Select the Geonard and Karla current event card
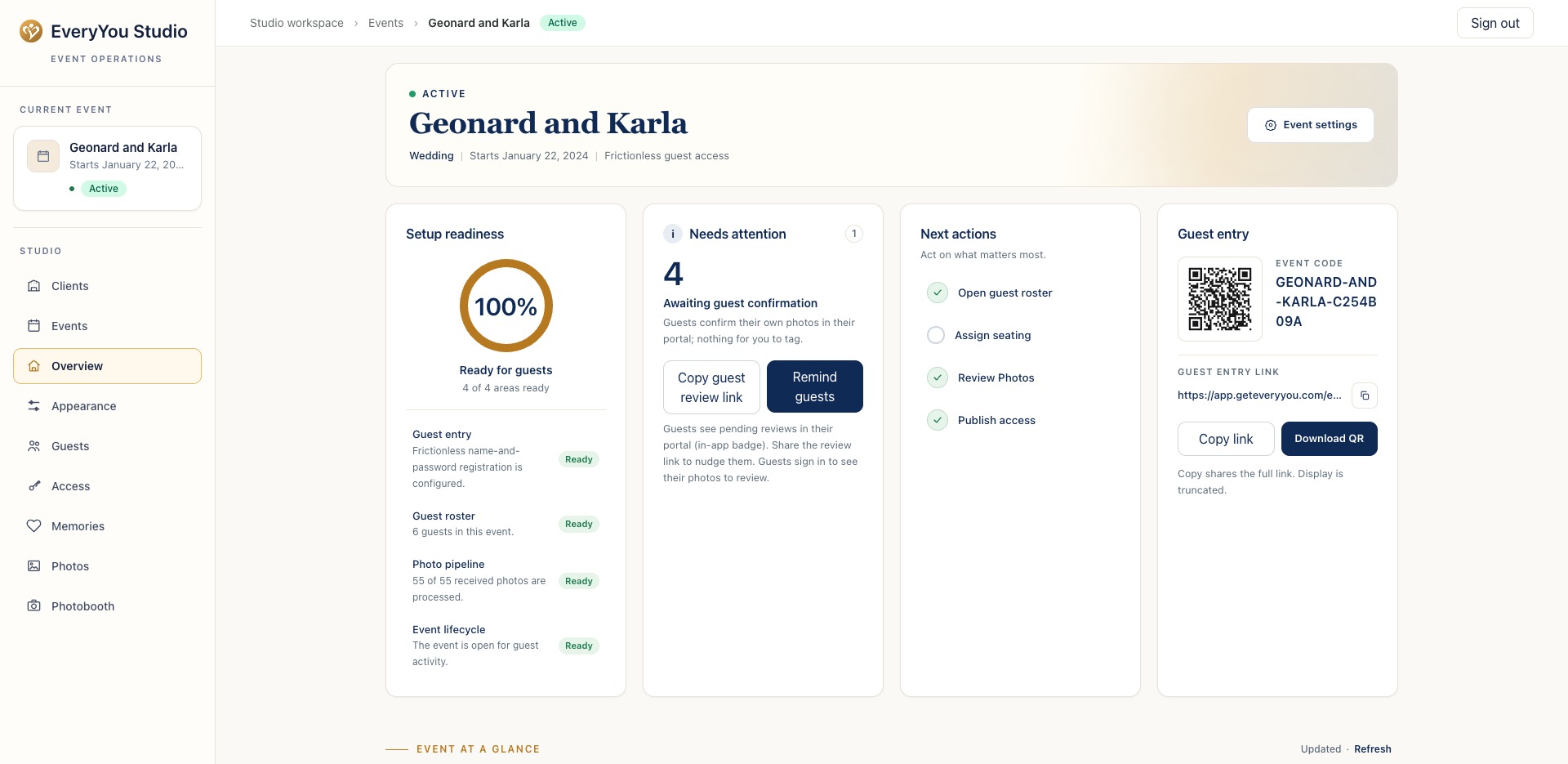1568x764 pixels. 107,168
